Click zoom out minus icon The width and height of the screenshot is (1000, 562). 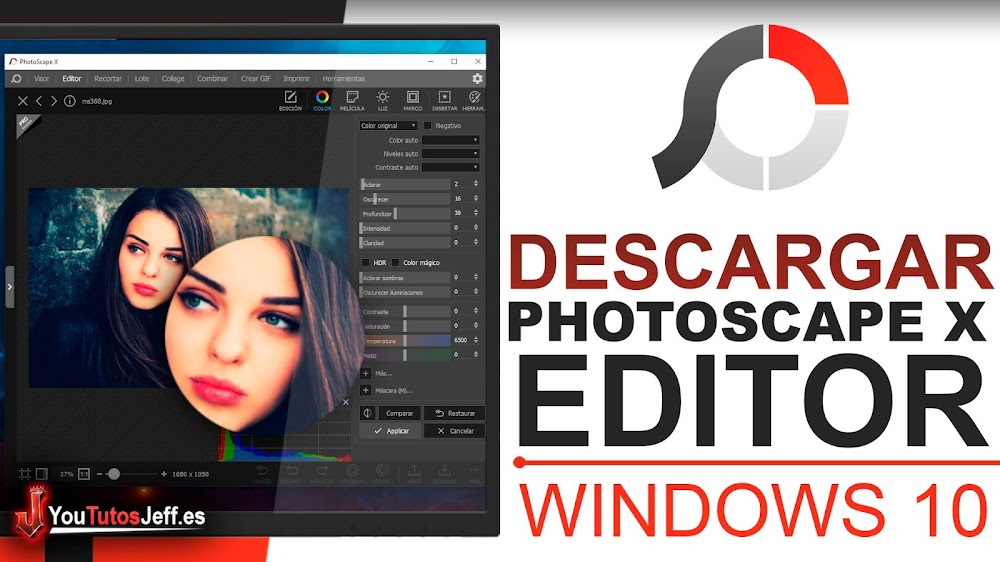(99, 474)
